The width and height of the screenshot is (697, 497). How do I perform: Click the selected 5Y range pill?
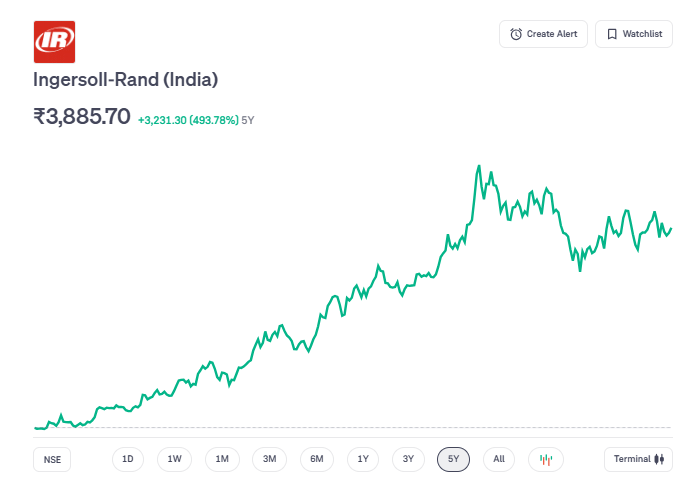454,459
